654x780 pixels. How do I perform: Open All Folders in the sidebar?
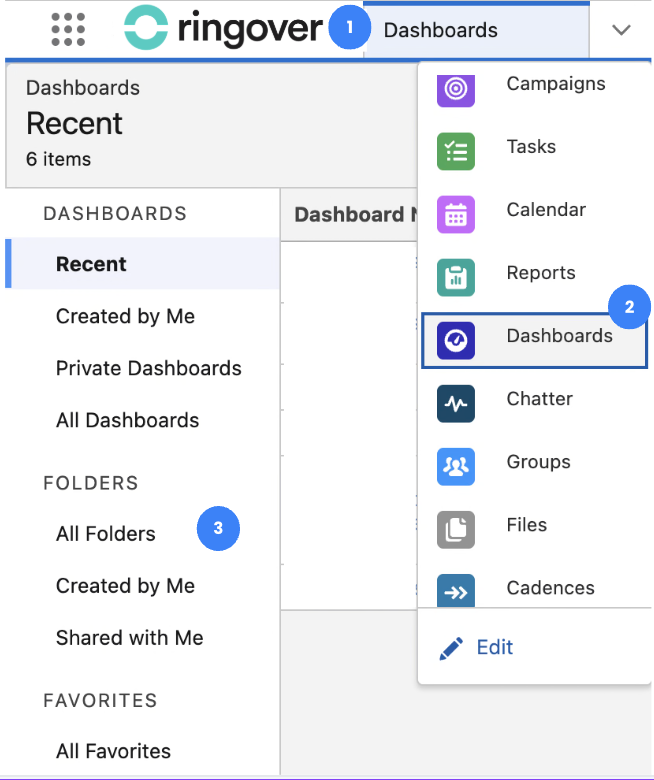(105, 534)
